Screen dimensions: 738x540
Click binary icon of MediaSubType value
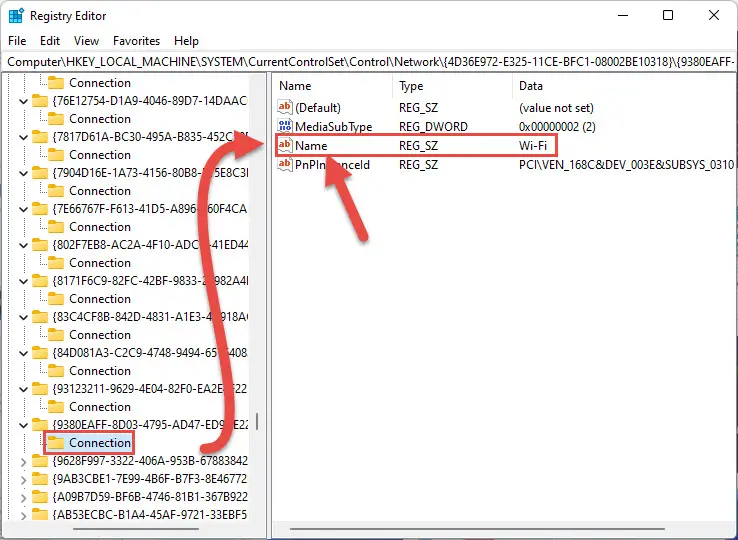tap(285, 126)
